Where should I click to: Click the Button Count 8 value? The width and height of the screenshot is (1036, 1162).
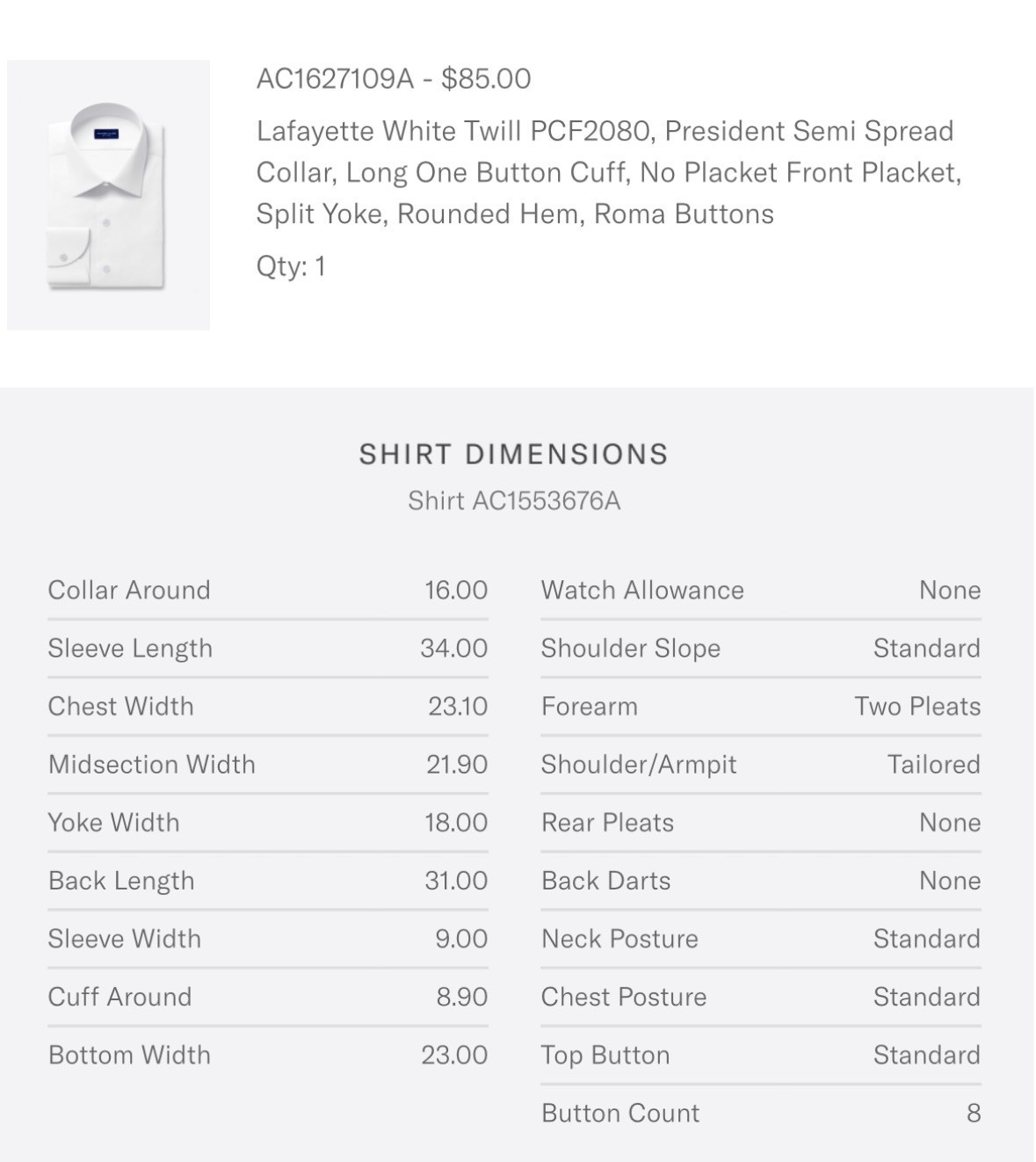pos(974,1113)
